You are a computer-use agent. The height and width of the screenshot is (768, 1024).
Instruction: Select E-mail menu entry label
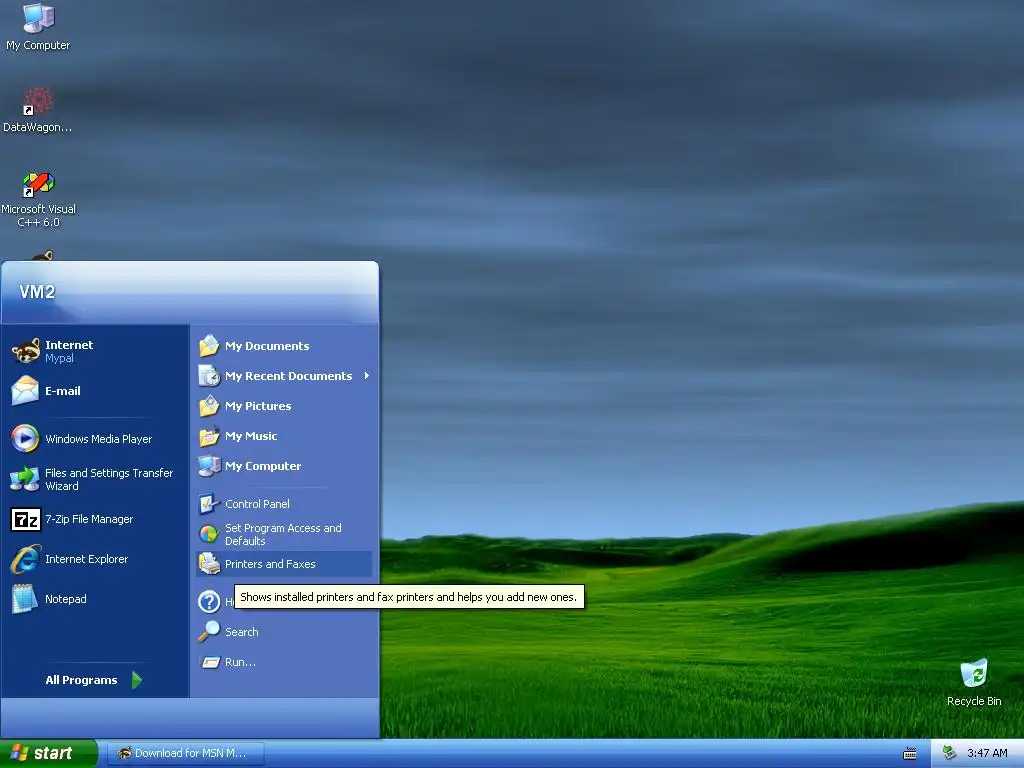point(63,391)
